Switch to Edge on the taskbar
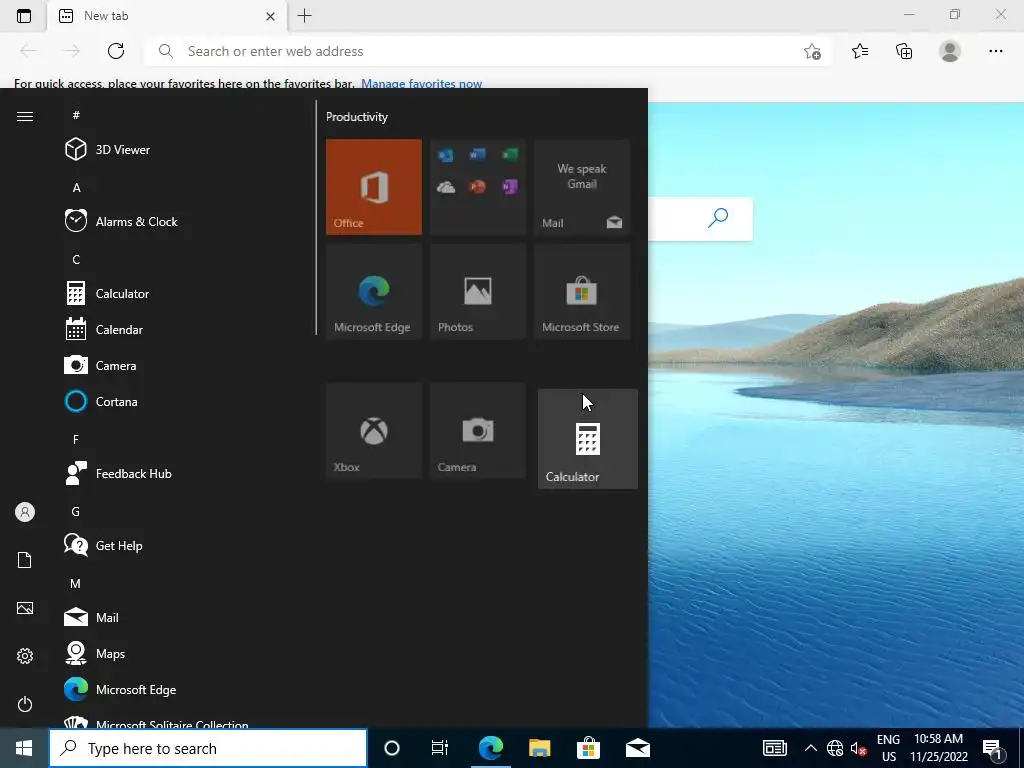 coord(491,748)
